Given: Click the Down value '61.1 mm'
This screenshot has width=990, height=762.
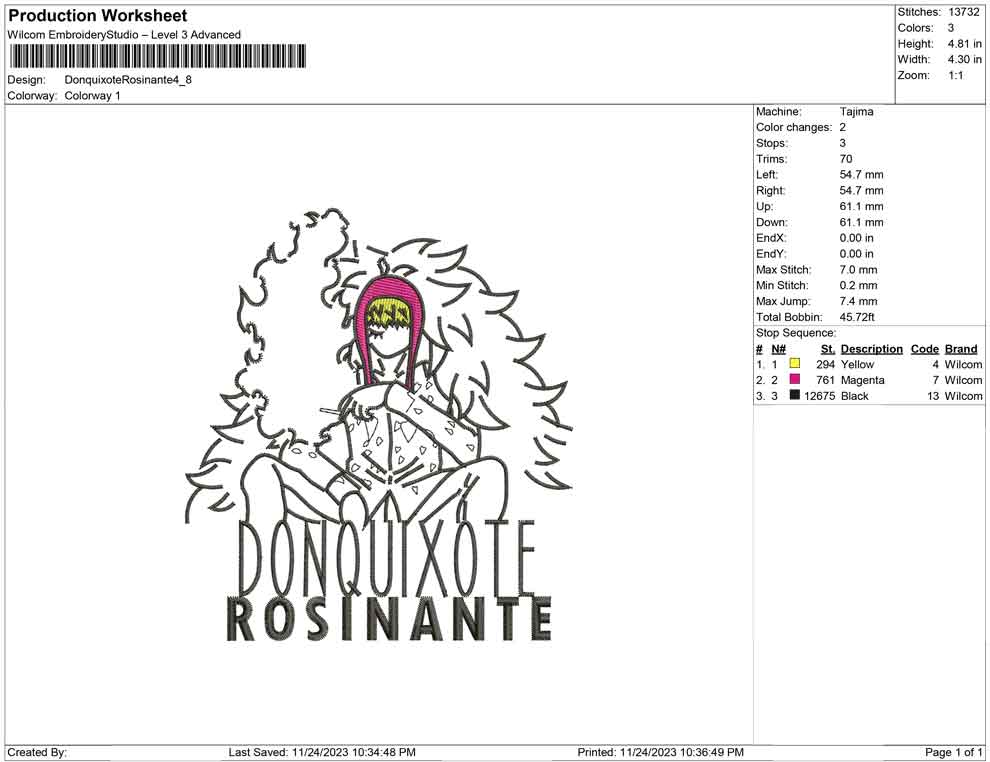Looking at the screenshot, I should 861,222.
